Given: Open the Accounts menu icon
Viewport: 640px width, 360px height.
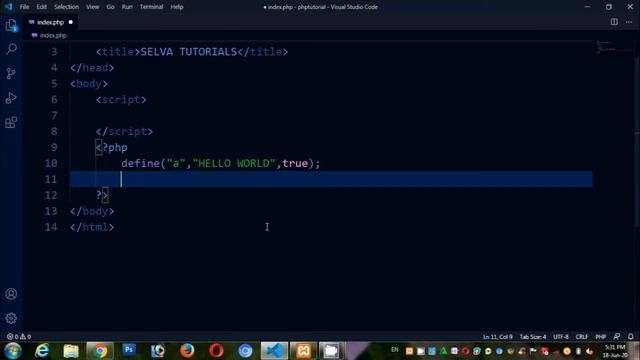Looking at the screenshot, I should pos(11,294).
